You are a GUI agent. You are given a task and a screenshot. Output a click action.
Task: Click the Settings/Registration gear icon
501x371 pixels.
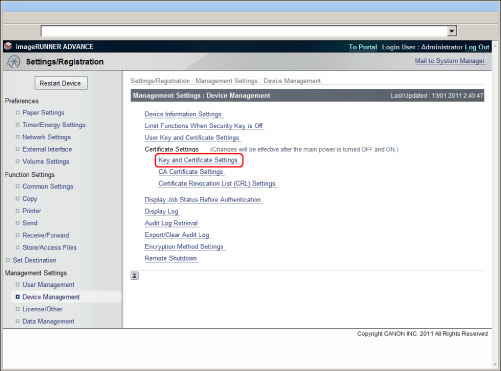pos(14,62)
